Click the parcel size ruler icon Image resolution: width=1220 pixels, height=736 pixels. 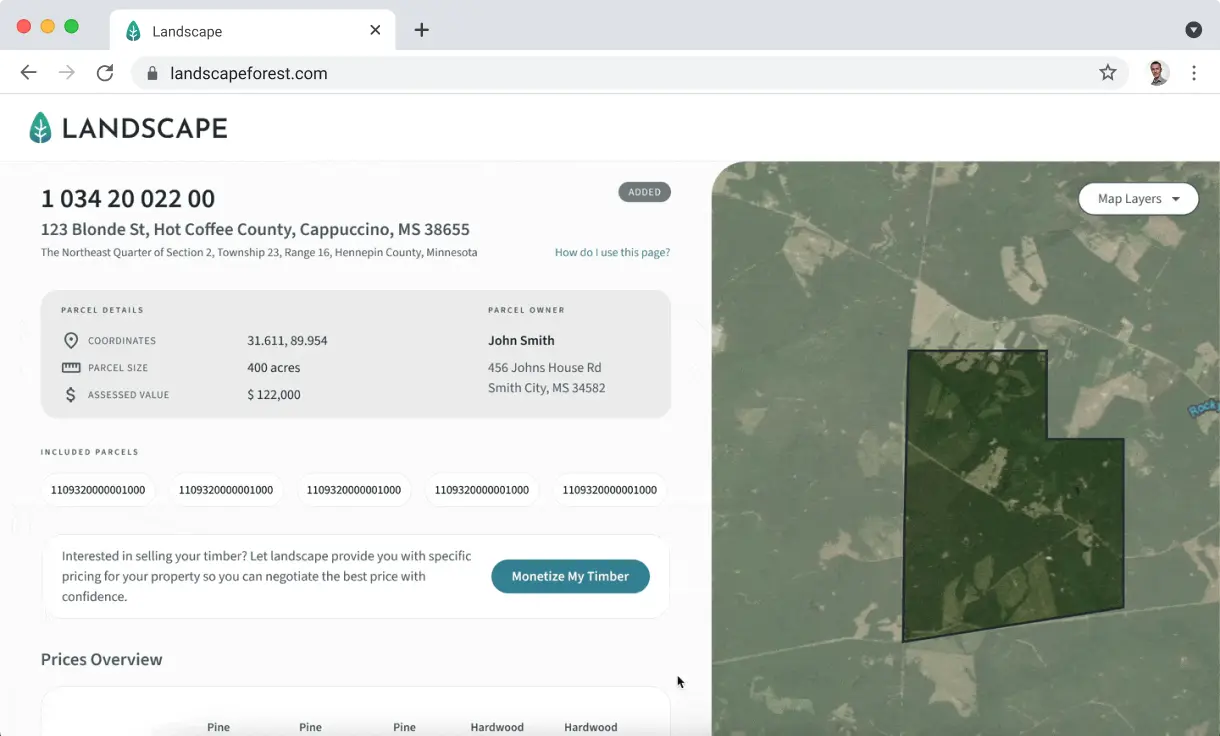(71, 367)
